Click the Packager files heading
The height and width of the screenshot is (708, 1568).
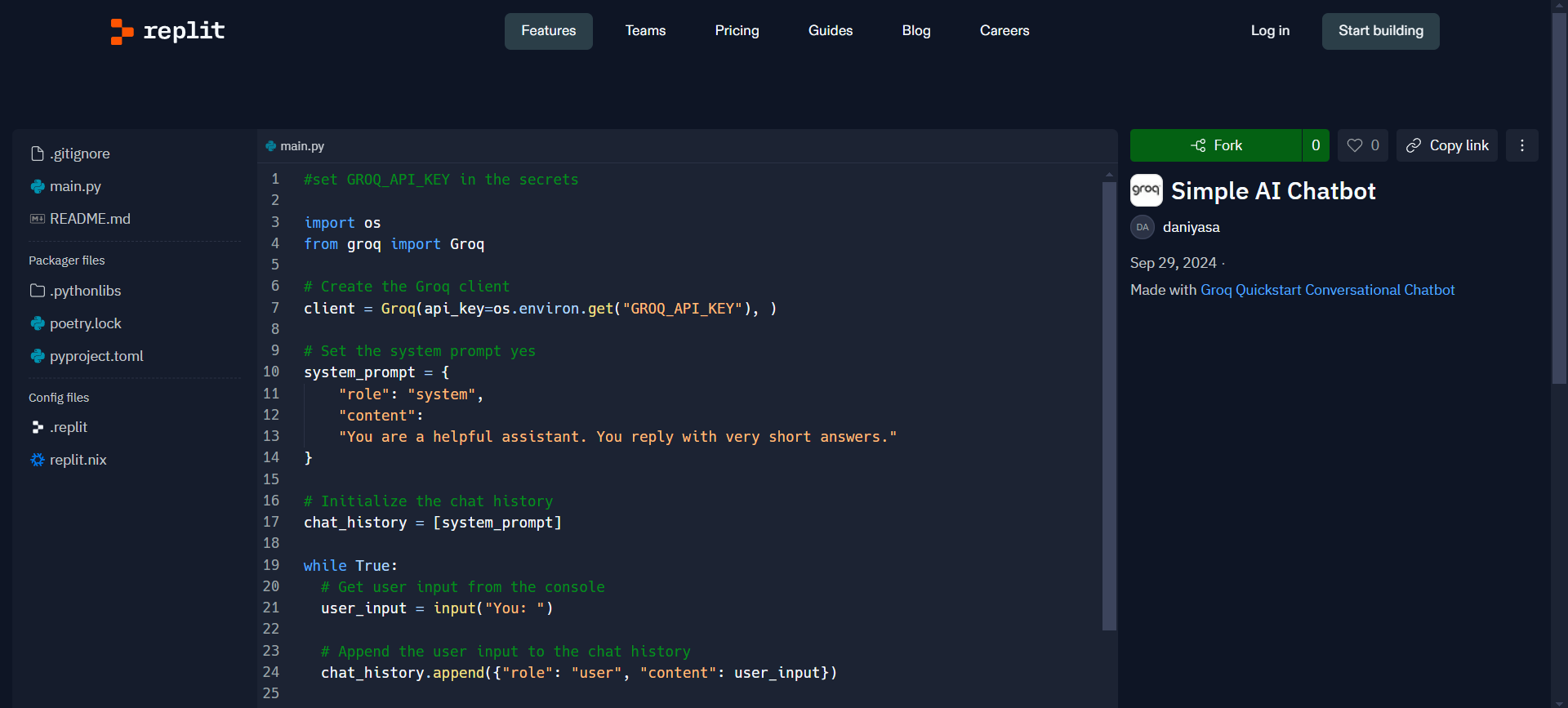pos(67,260)
